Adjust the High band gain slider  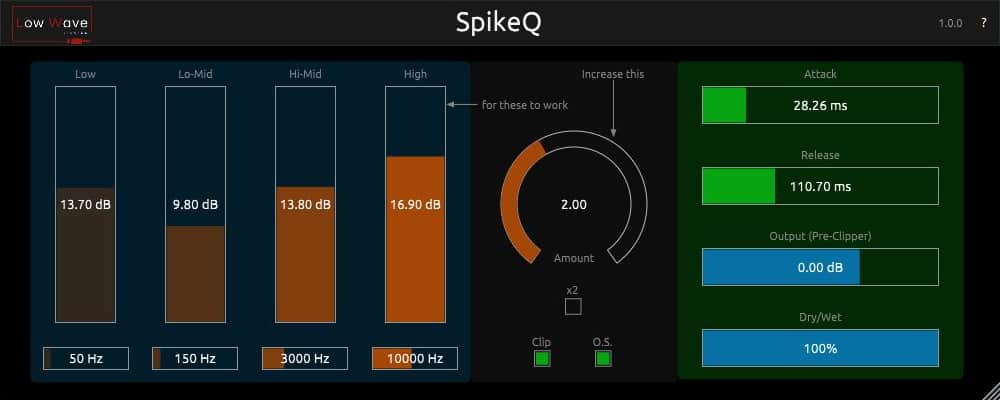415,204
